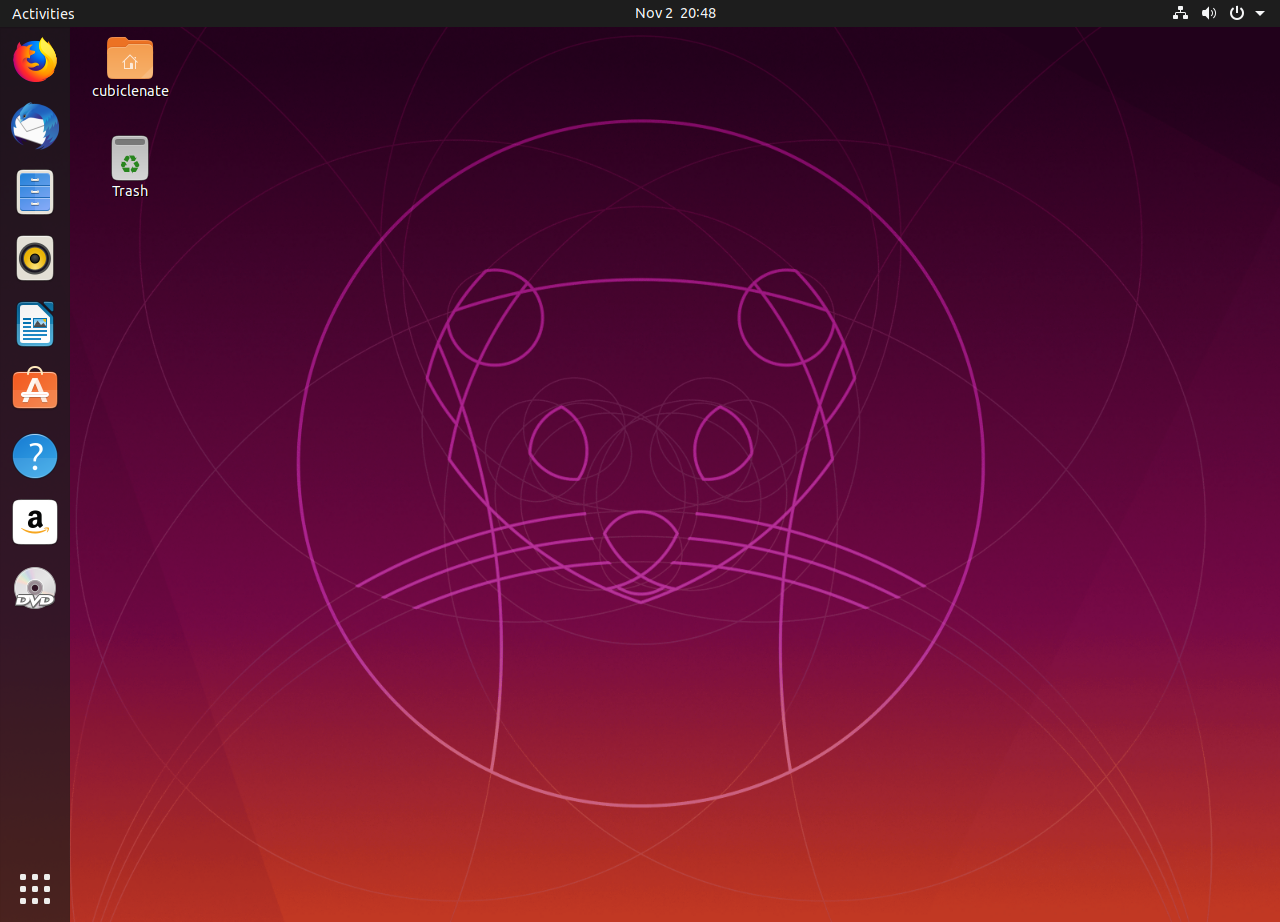Open the cubiclenate home folder

tap(130, 58)
